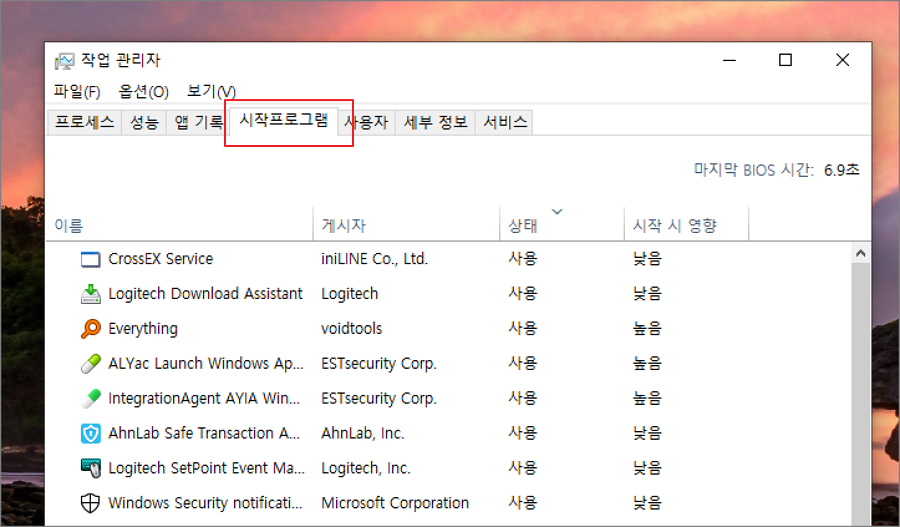This screenshot has height=527, width=900.
Task: Switch to the 세부 정보 tab
Action: point(435,122)
